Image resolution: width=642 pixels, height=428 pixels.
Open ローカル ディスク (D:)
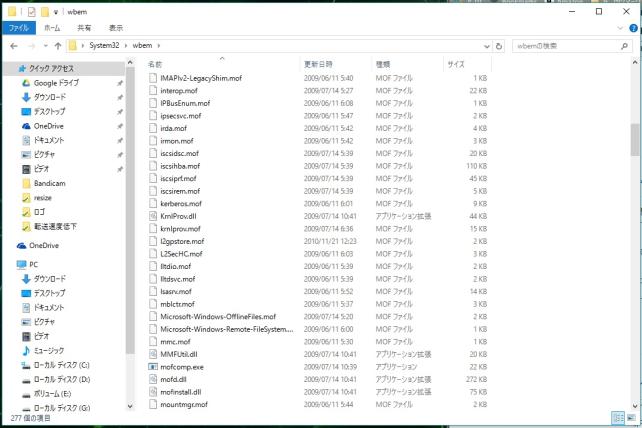click(x=62, y=379)
